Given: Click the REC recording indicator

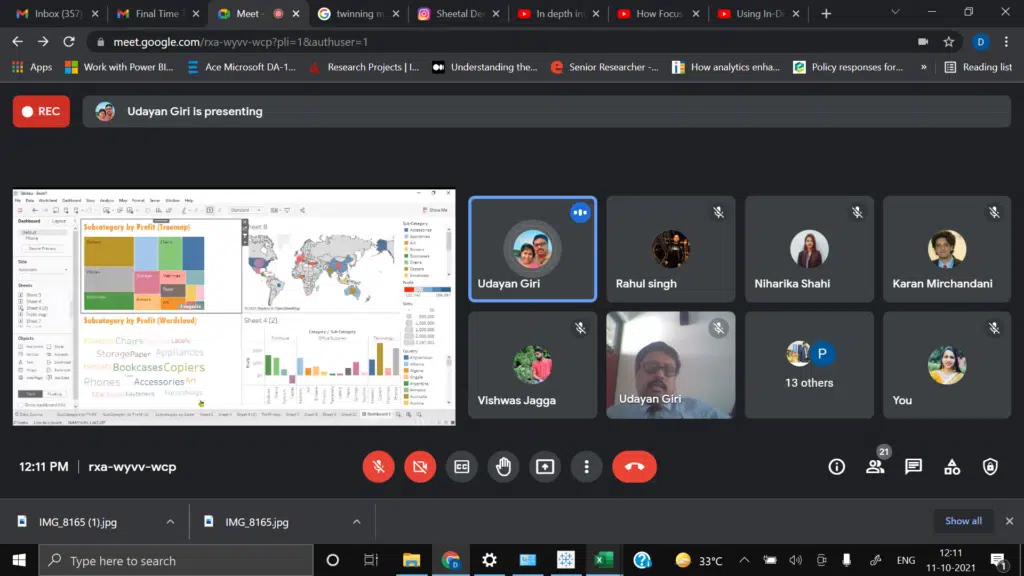Looking at the screenshot, I should point(41,112).
